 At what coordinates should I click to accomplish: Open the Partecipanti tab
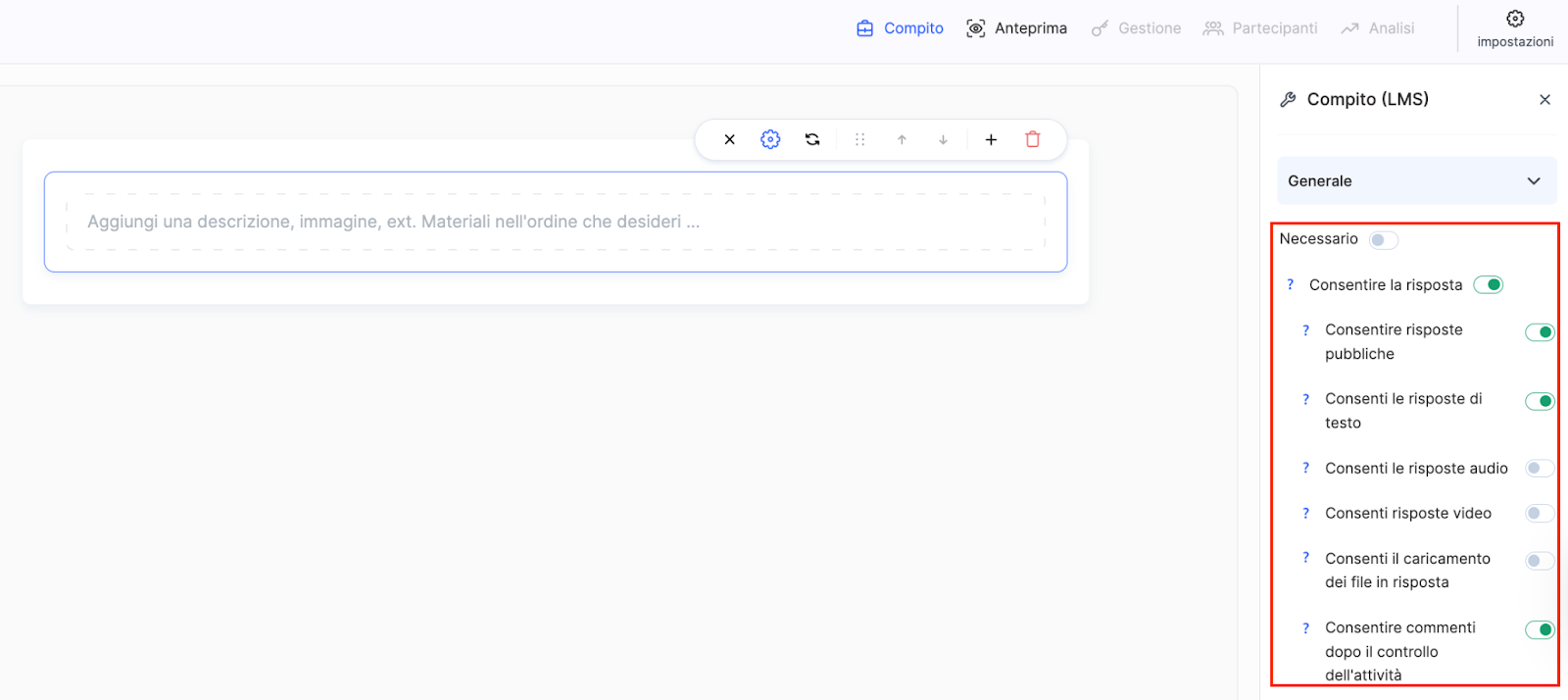1260,28
